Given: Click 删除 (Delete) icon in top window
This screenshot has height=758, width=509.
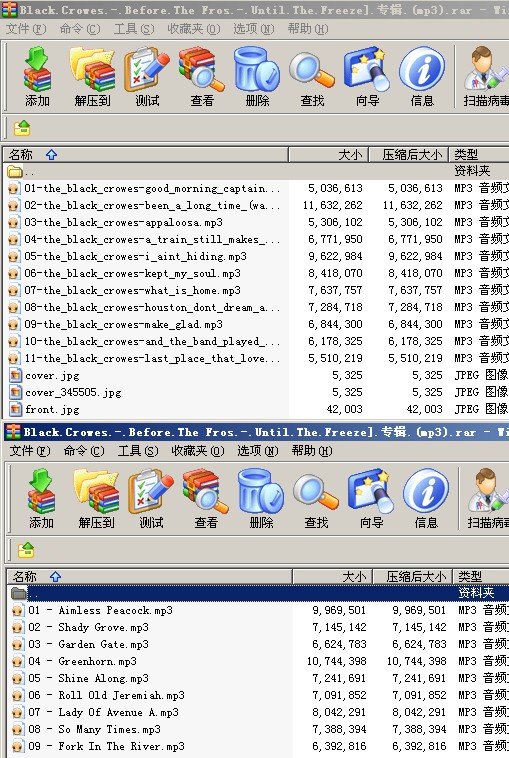Looking at the screenshot, I should click(257, 76).
